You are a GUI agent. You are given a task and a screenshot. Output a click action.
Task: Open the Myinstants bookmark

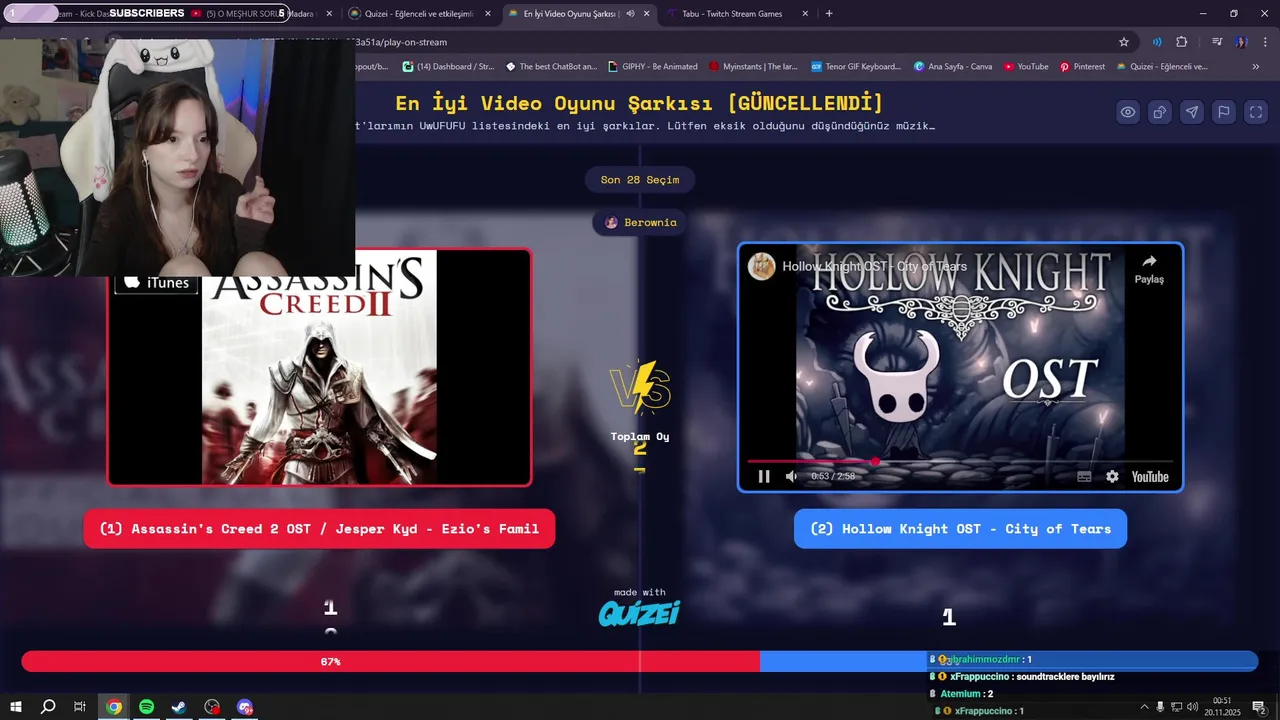pos(753,67)
